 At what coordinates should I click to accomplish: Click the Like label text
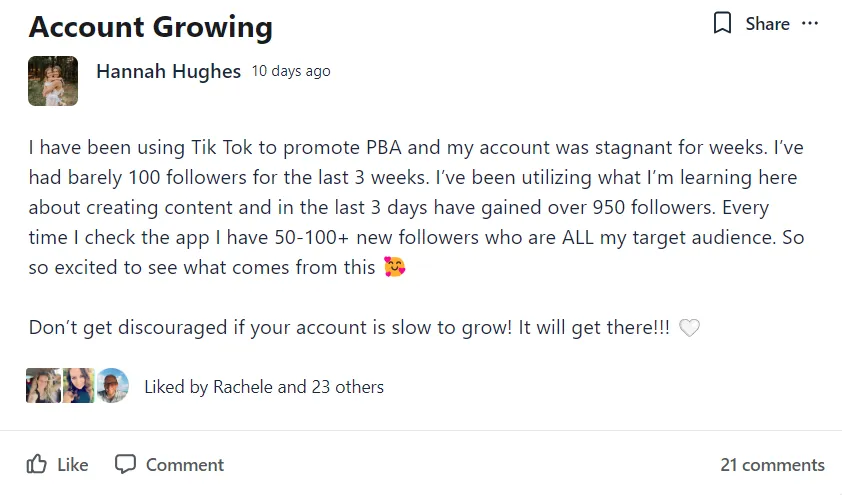[72, 464]
